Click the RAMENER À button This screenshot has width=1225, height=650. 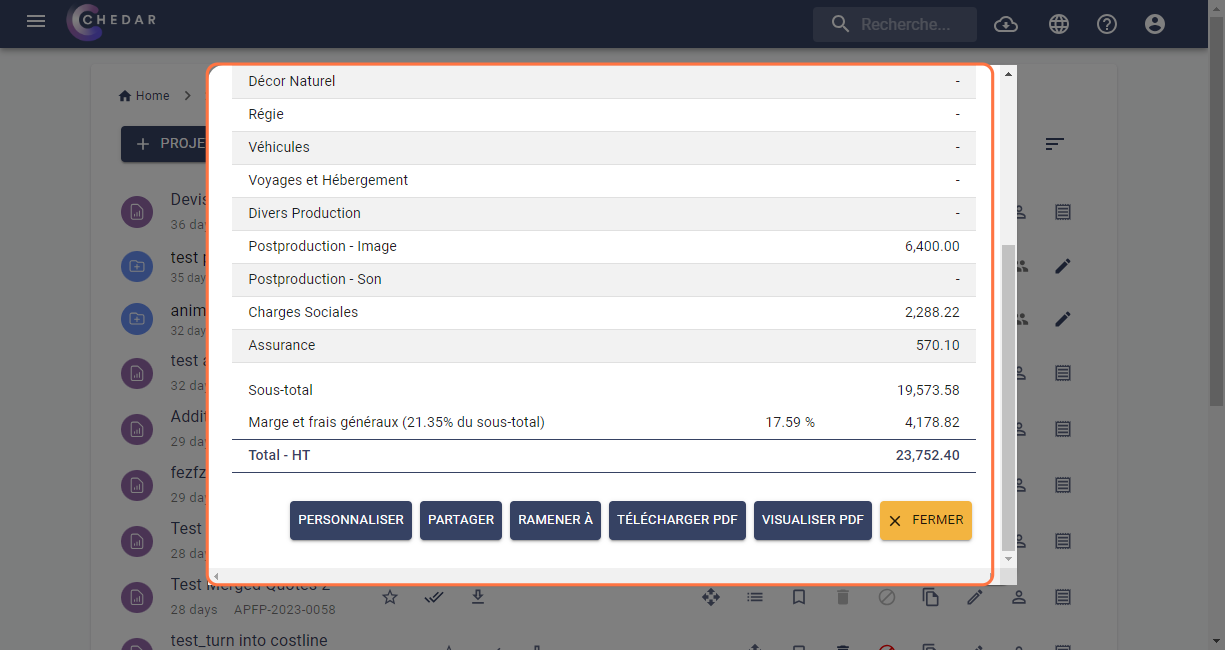[555, 520]
